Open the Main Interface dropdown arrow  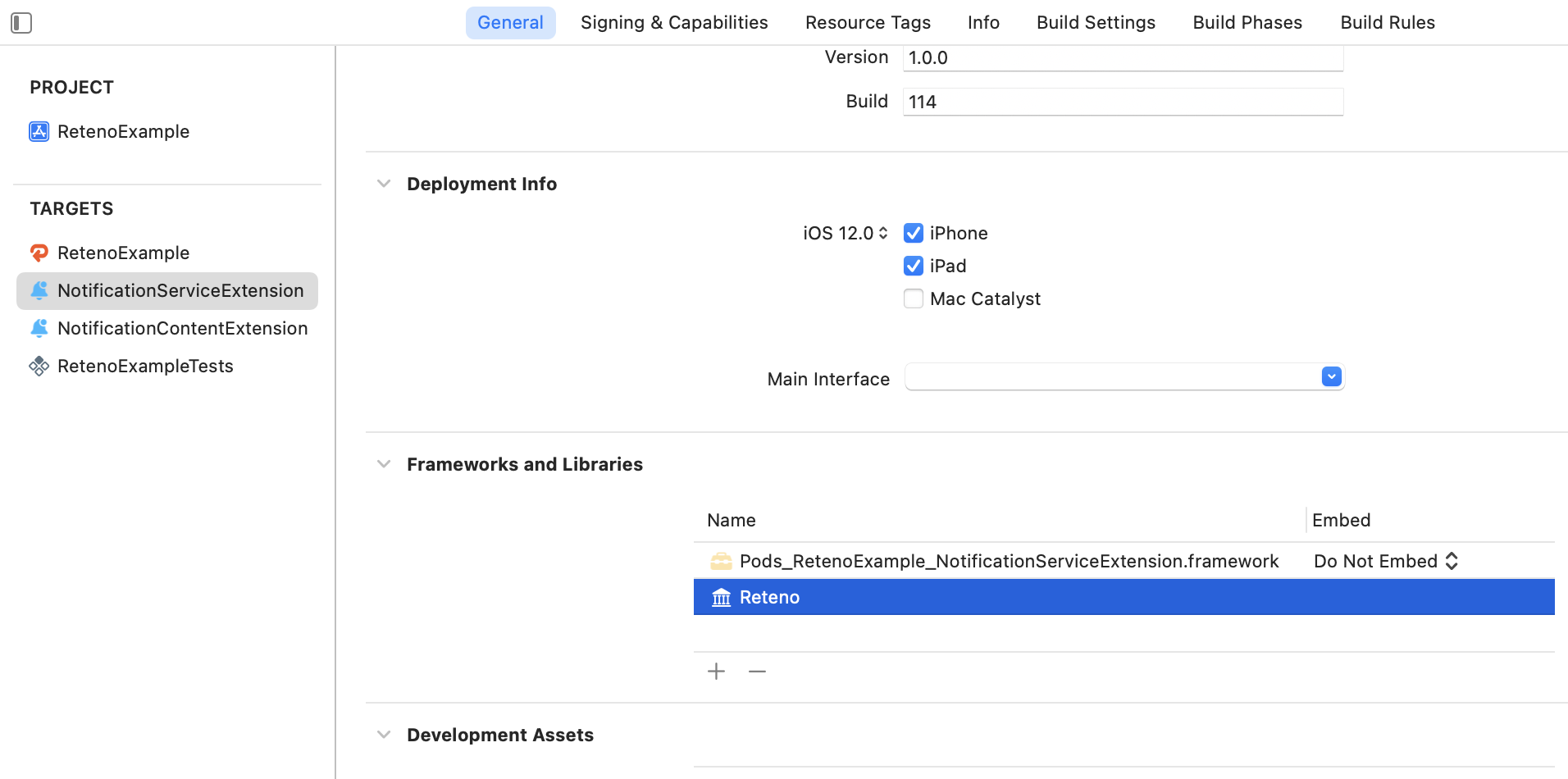point(1332,376)
